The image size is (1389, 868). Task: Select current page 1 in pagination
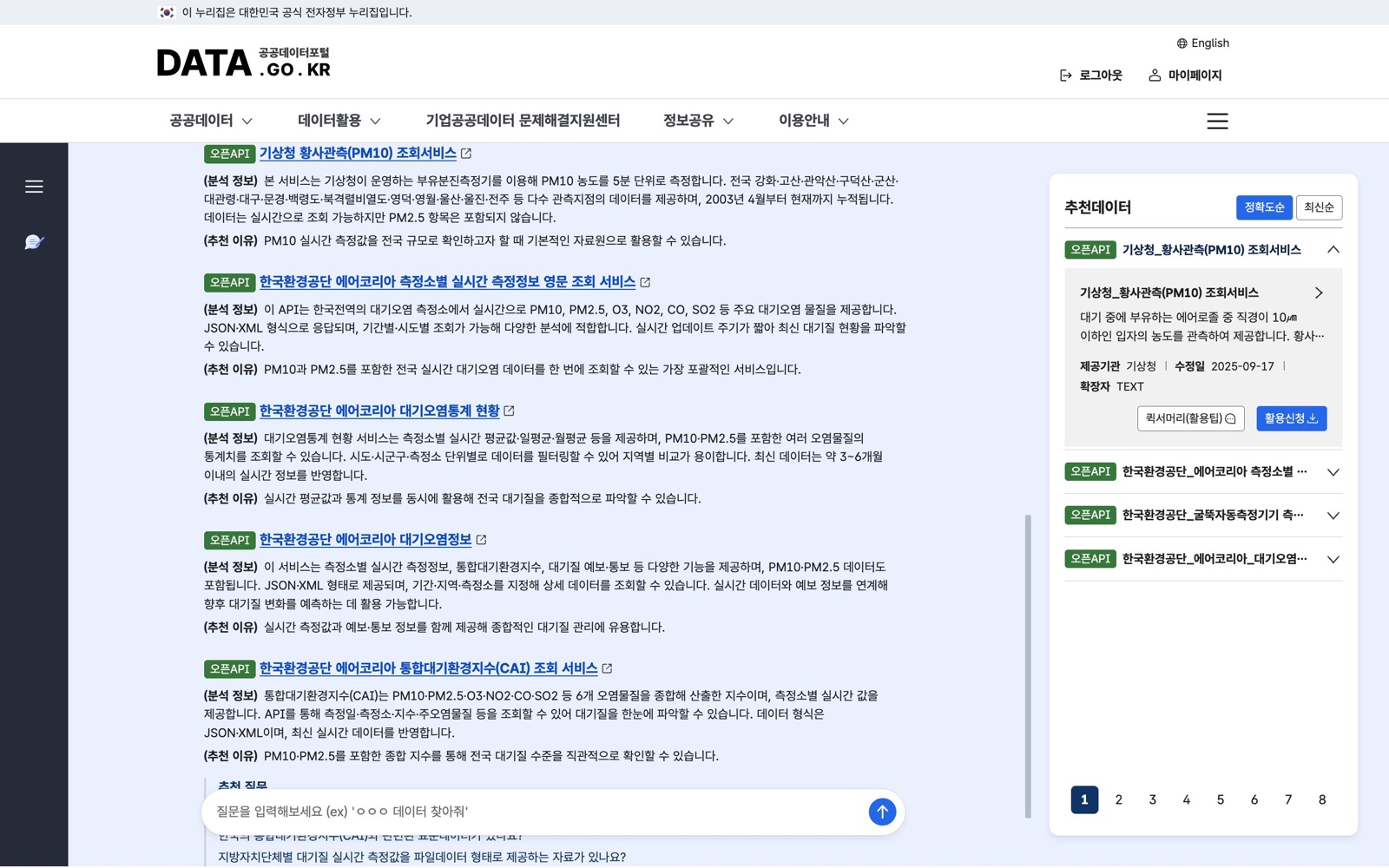[x=1084, y=800]
